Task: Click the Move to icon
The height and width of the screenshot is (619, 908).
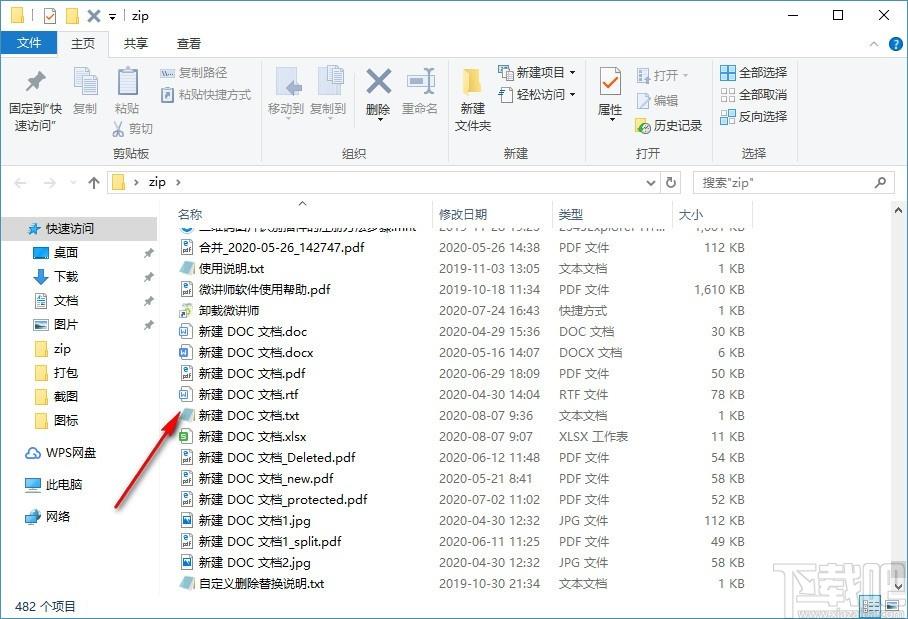Action: tap(289, 82)
